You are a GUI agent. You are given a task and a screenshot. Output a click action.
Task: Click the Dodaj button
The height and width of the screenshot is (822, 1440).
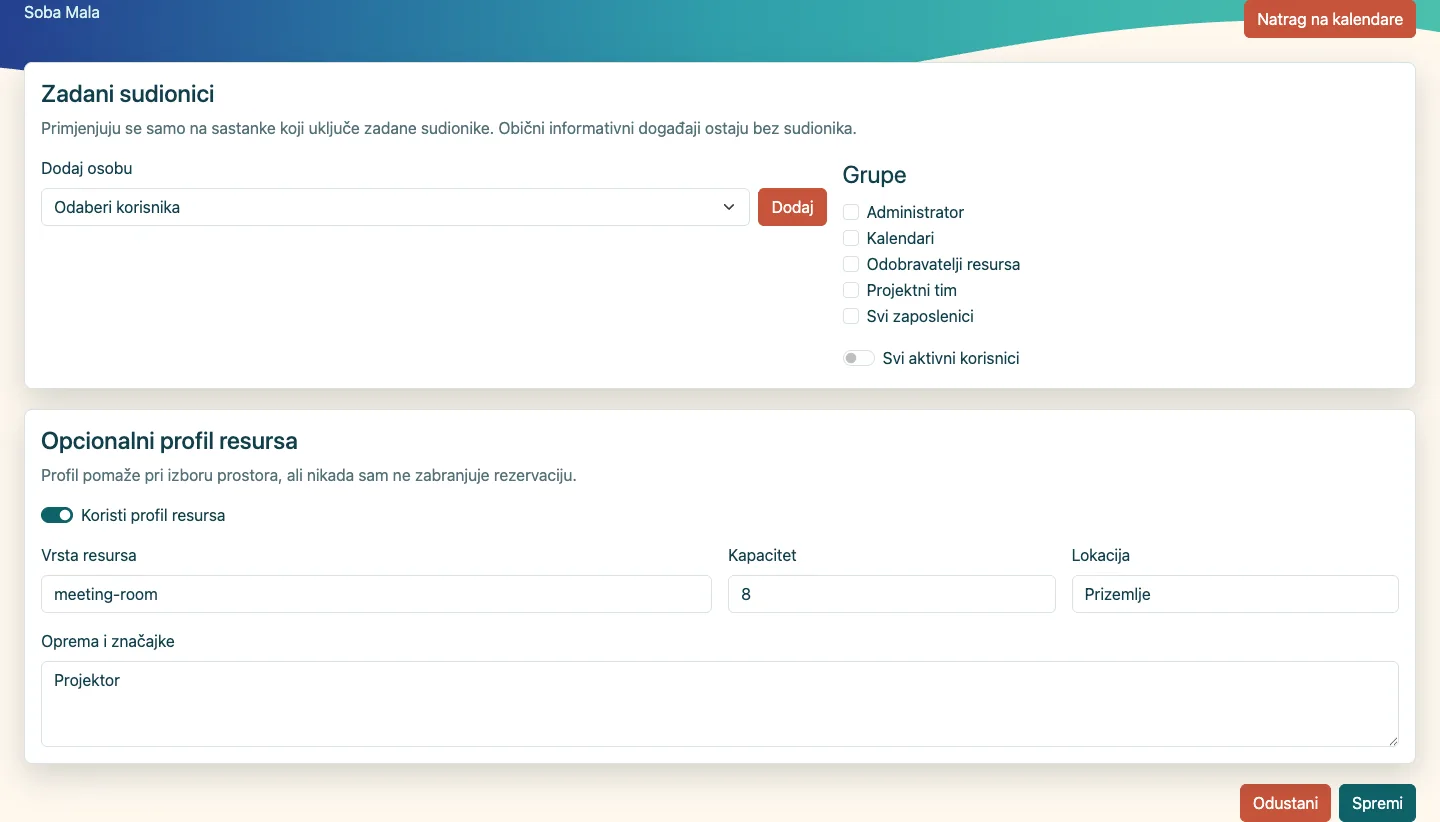792,207
